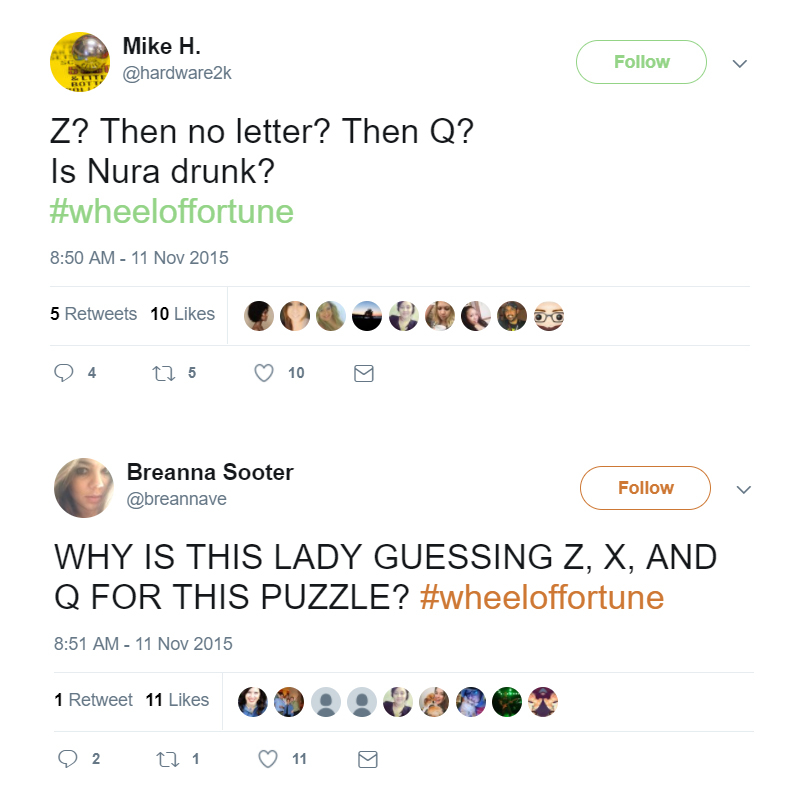Open green #wheeloffortune hashtag
The image size is (800, 800).
(172, 211)
